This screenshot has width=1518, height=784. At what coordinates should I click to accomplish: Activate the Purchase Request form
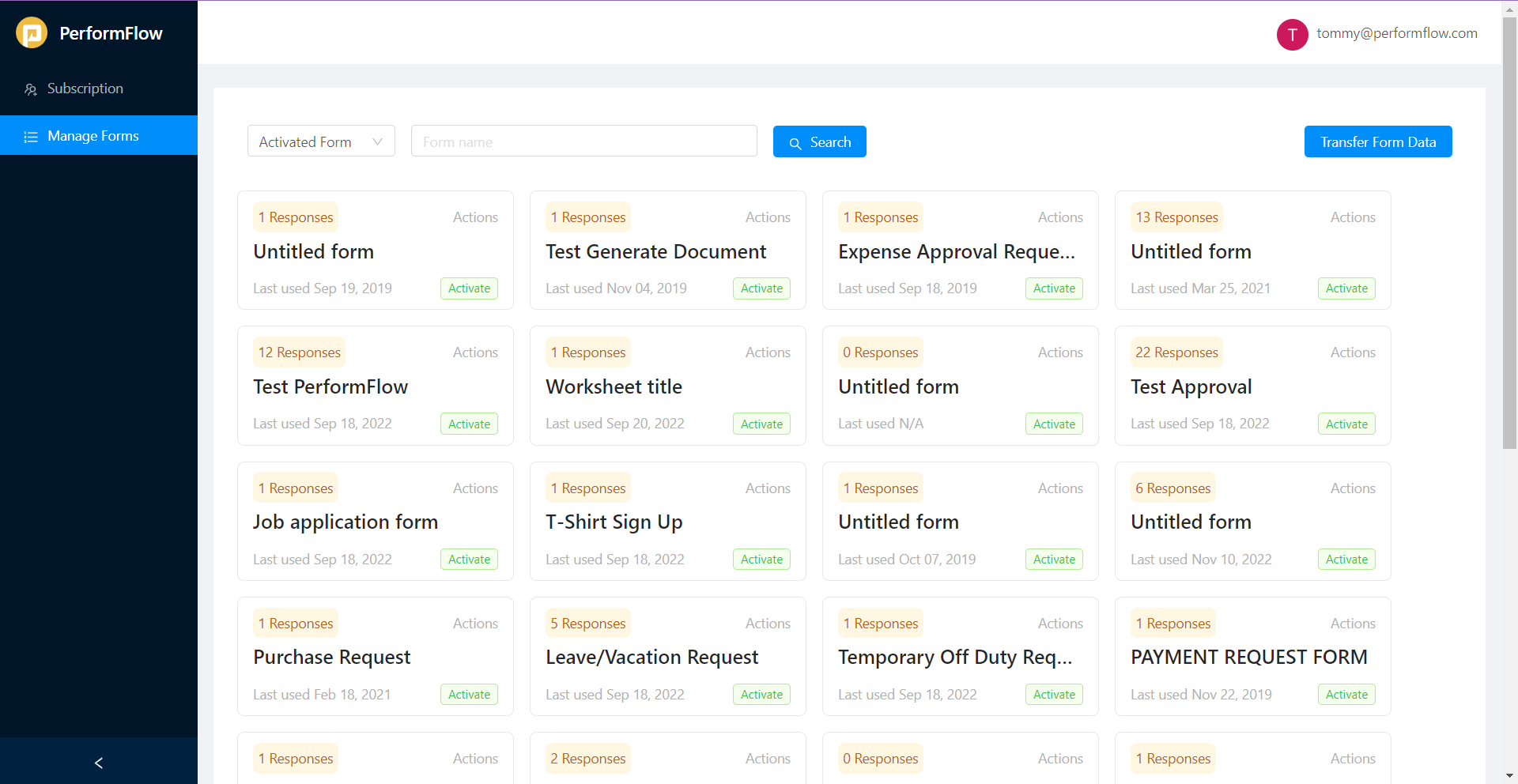468,694
